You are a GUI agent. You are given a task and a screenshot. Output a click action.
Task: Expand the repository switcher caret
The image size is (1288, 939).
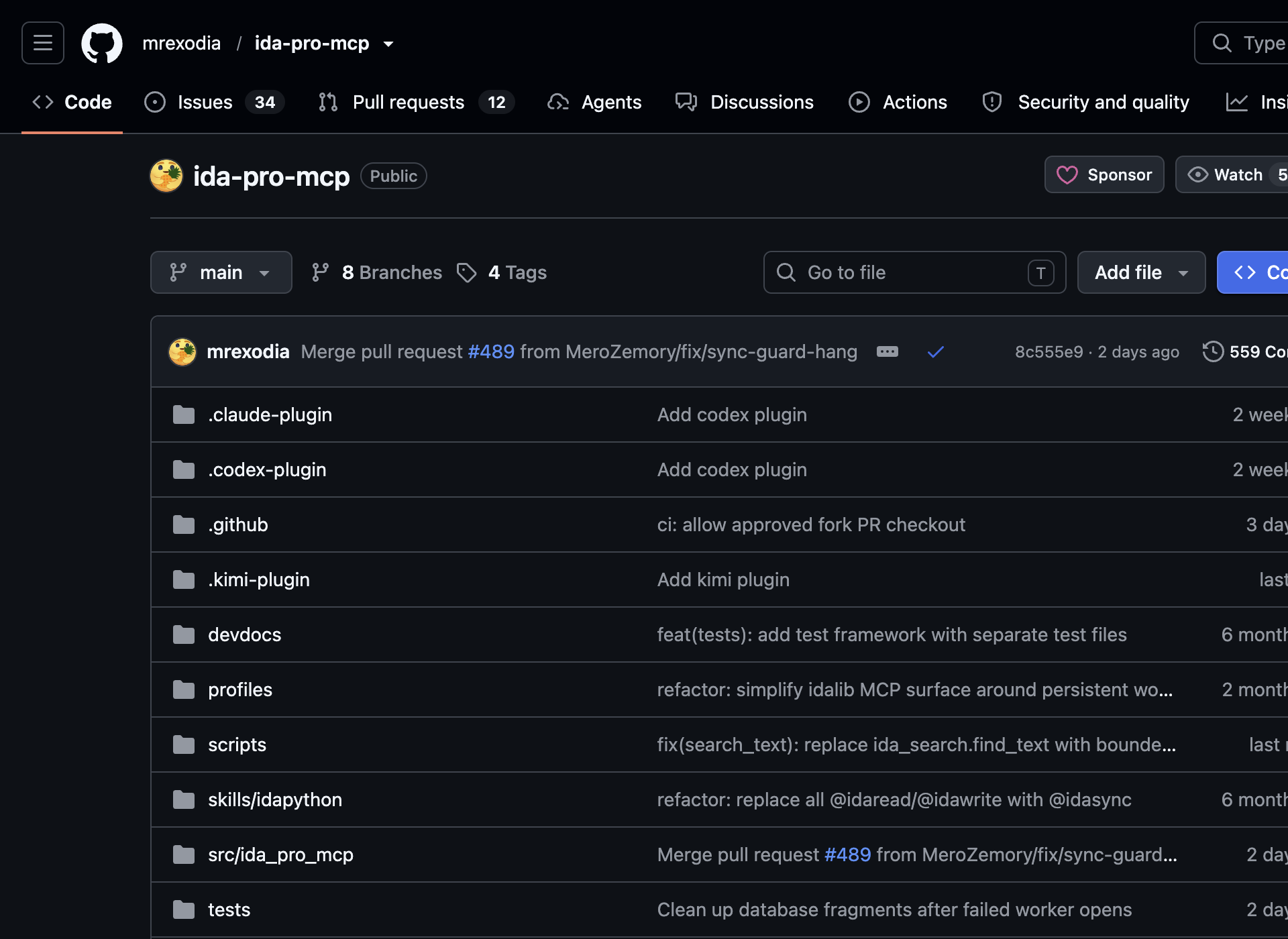click(388, 44)
